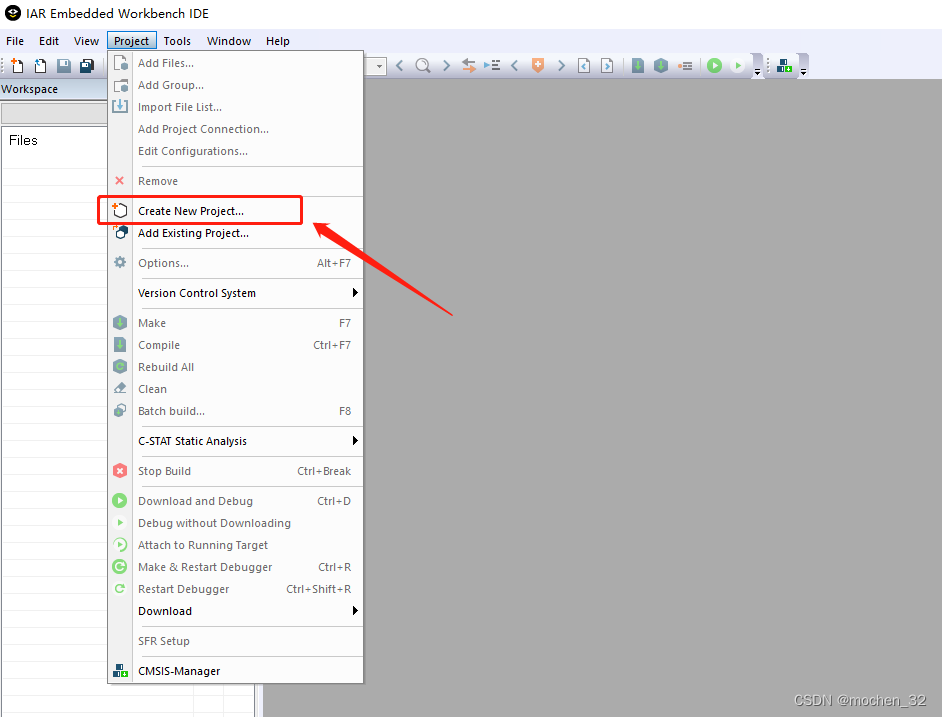Choose Remove in Project menu
The image size is (942, 717).
(x=236, y=181)
